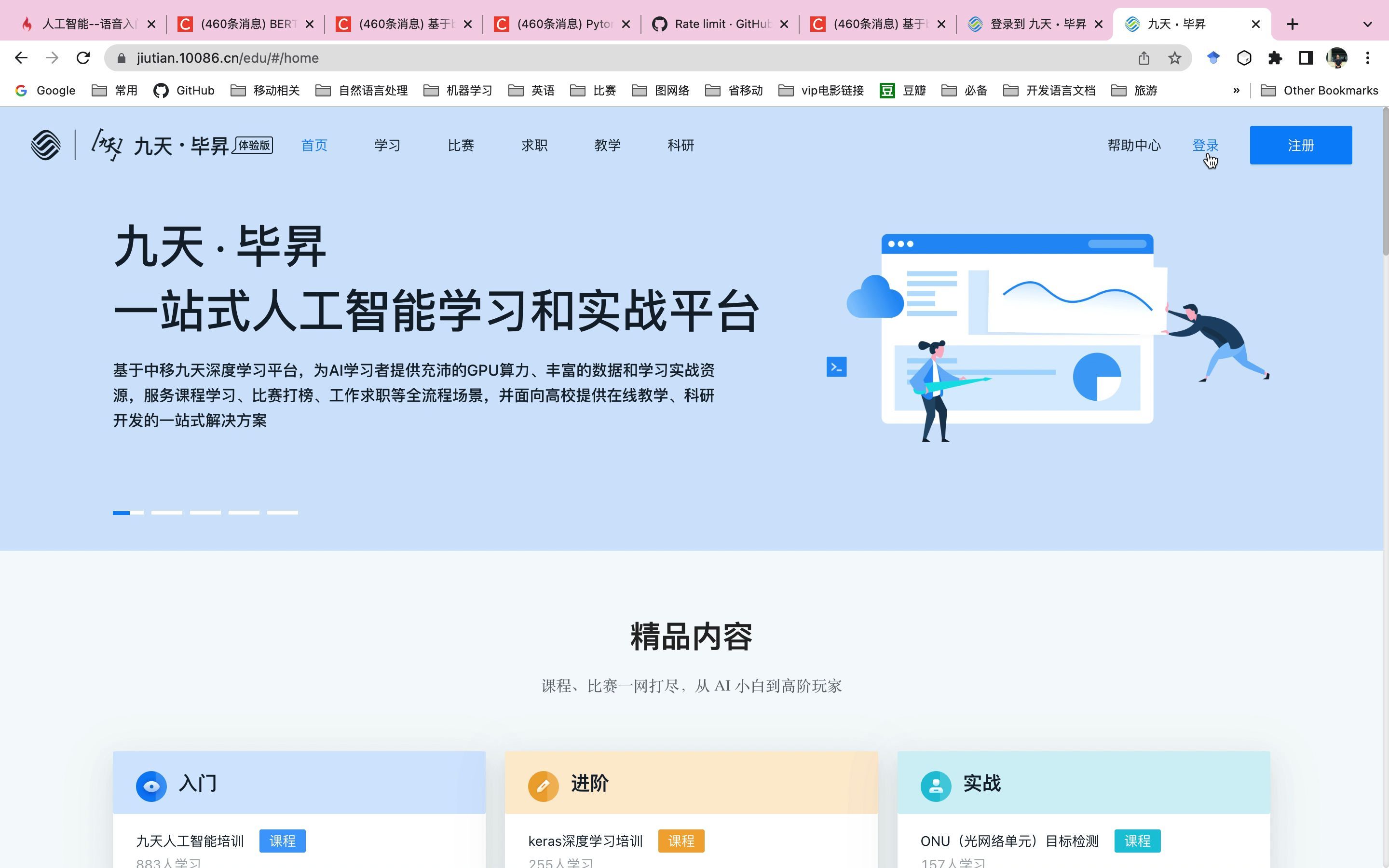Show hidden bookmarks with the double chevron
This screenshot has width=1389, height=868.
click(x=1236, y=90)
